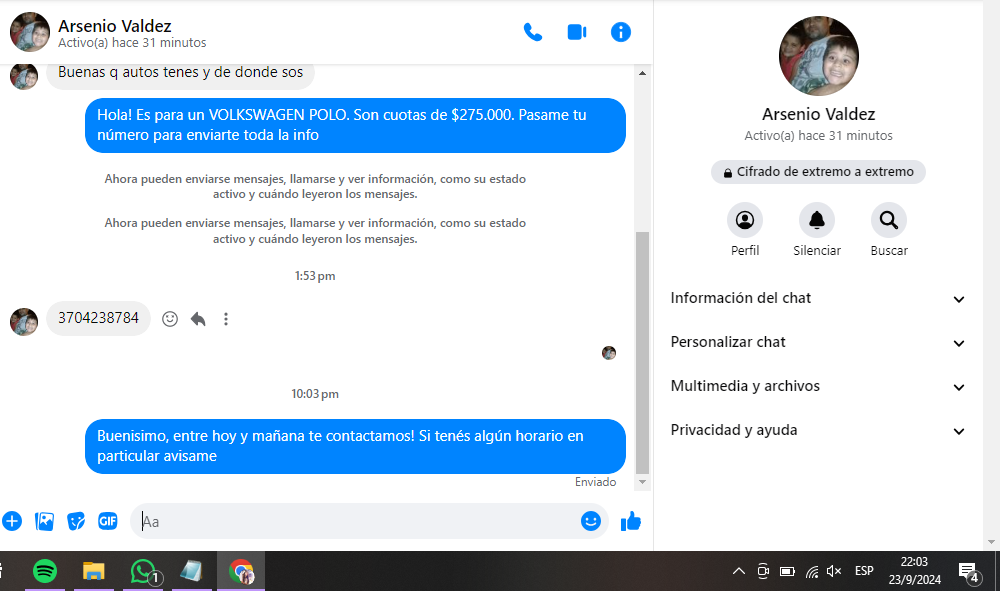Toggle the conversation info panel icon
The width and height of the screenshot is (1000, 591).
[621, 32]
